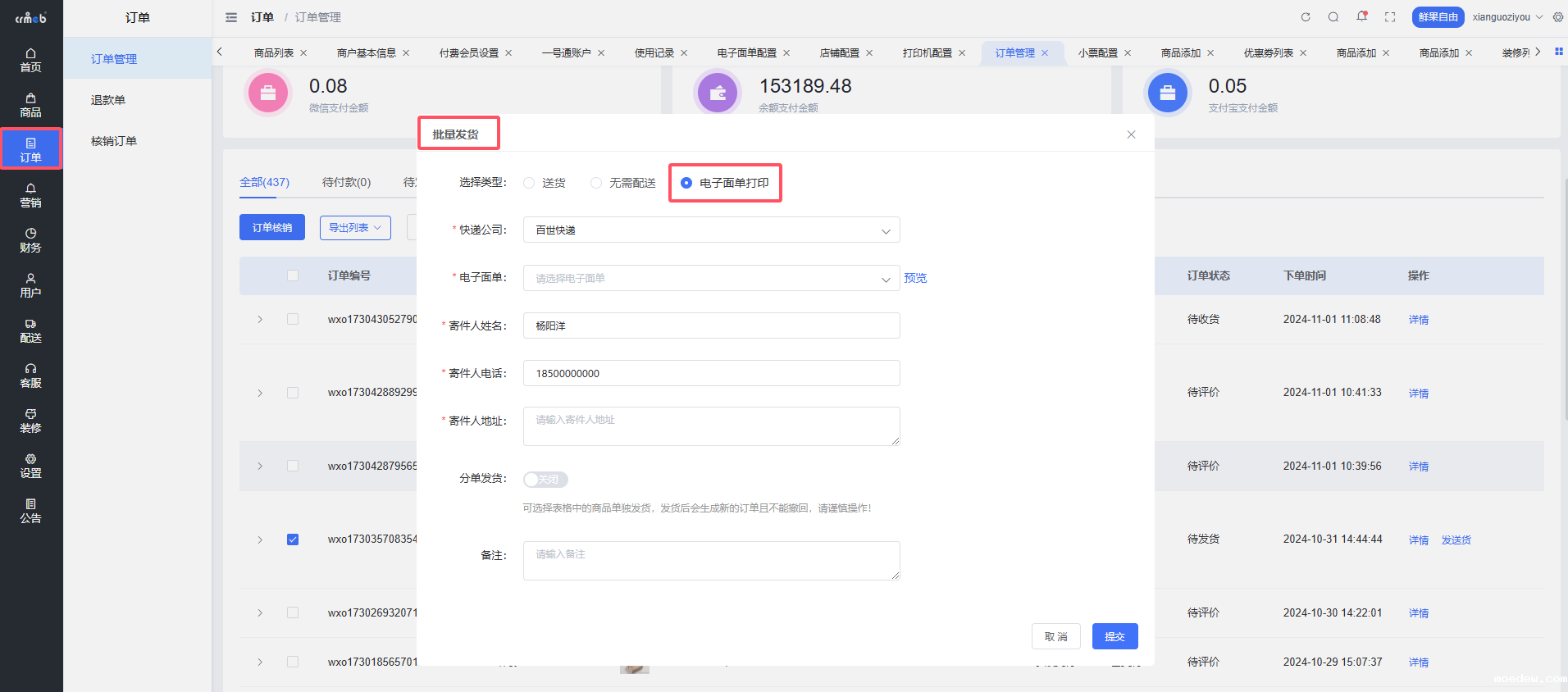Click the refresh icon in top bar
Screen dimensions: 1568x692
tap(1306, 17)
